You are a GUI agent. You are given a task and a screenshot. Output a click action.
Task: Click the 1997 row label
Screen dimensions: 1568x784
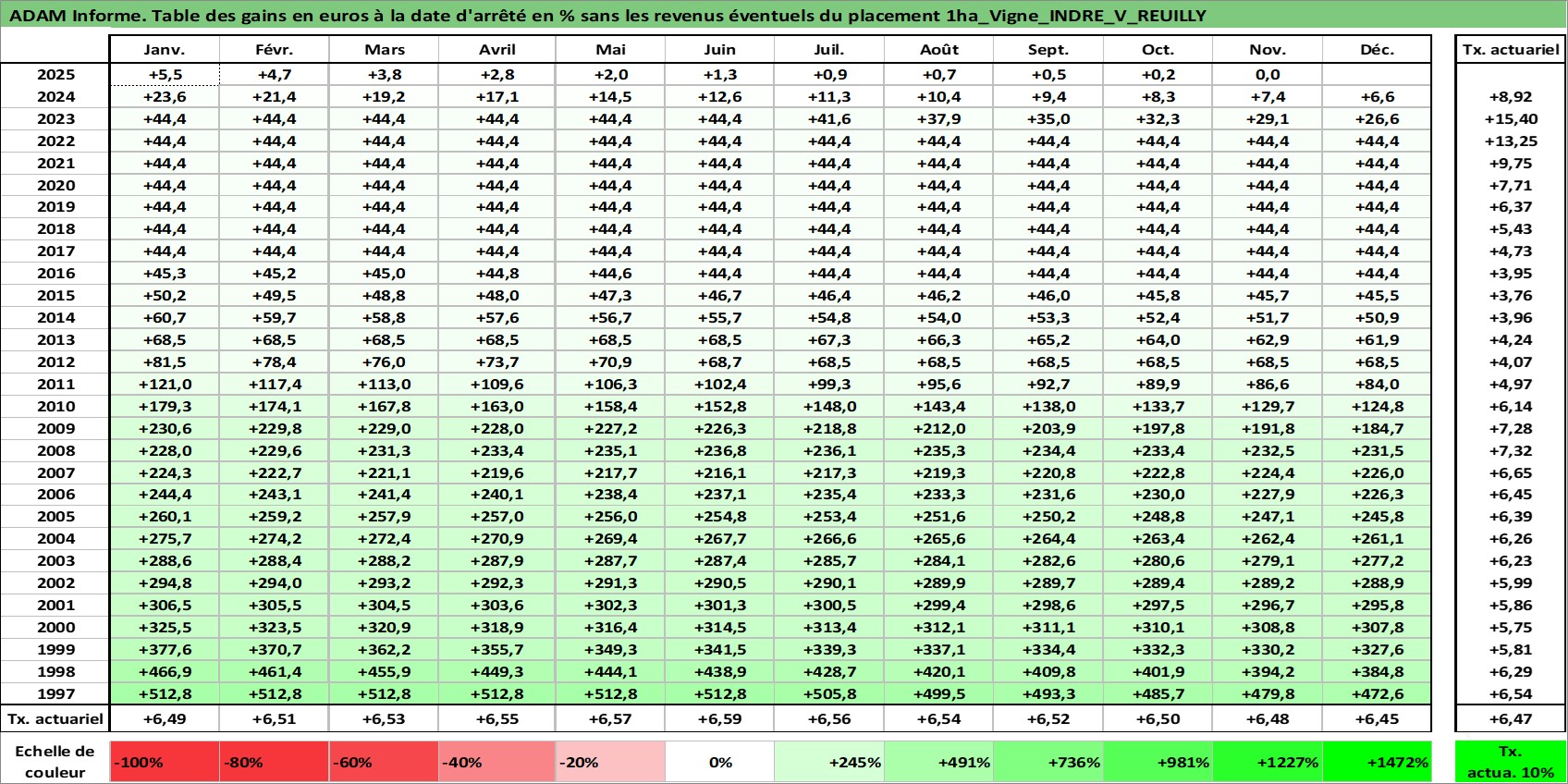click(55, 693)
